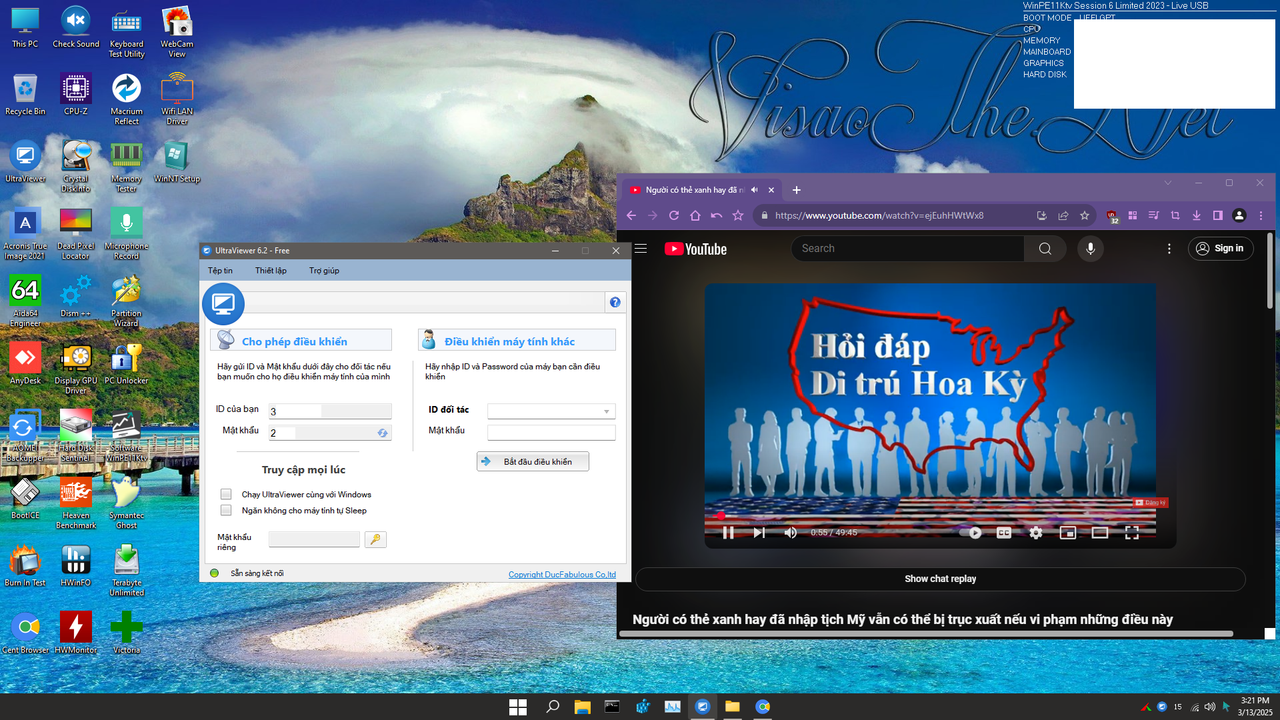Enter fullscreen in video player
The width and height of the screenshot is (1280, 720).
tap(1132, 533)
